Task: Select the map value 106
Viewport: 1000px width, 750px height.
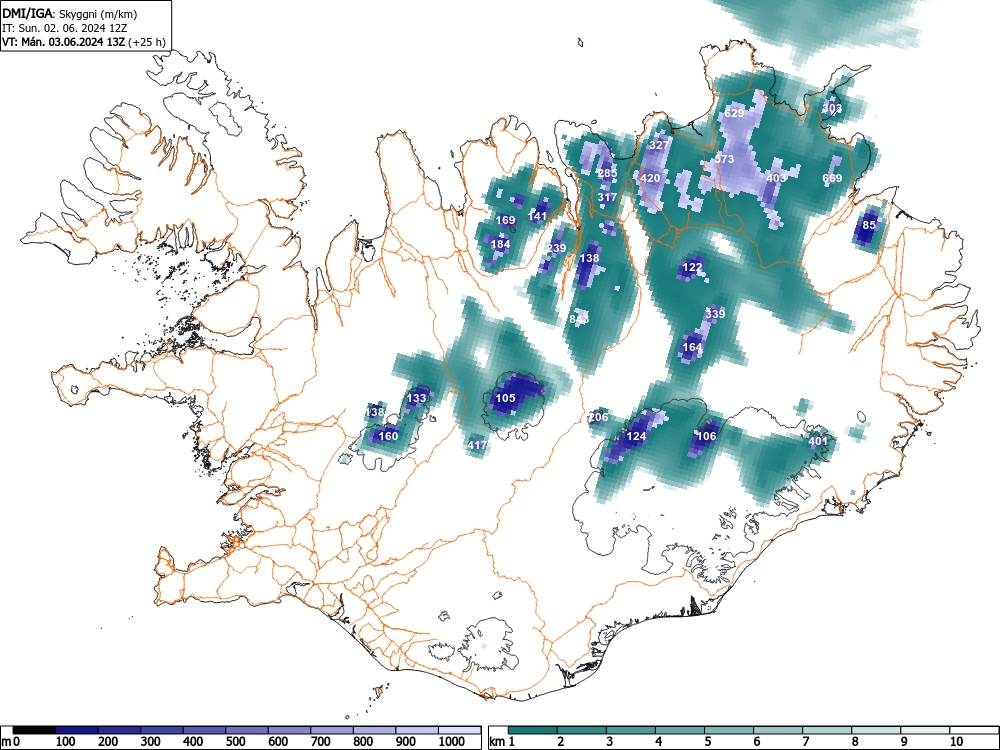Action: (706, 436)
